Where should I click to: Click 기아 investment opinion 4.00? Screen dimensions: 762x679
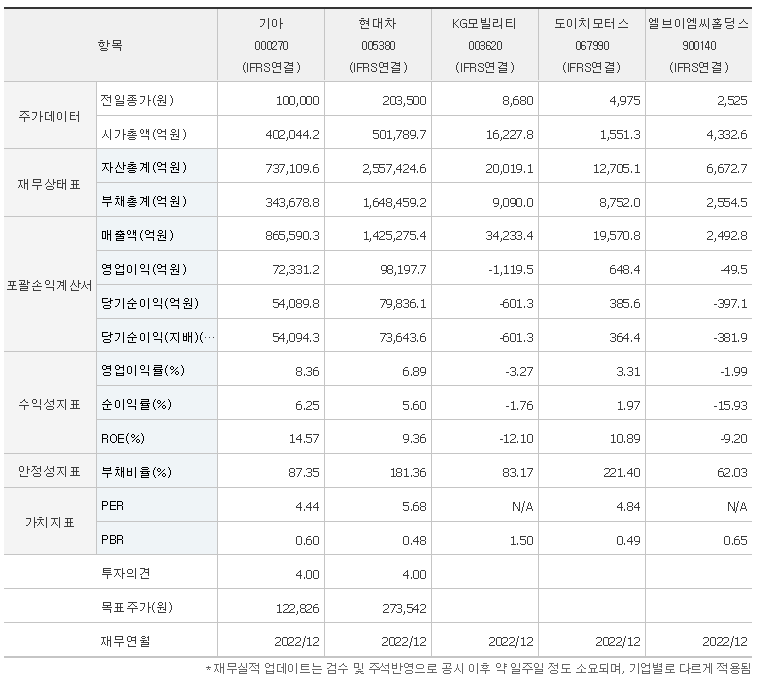(307, 575)
